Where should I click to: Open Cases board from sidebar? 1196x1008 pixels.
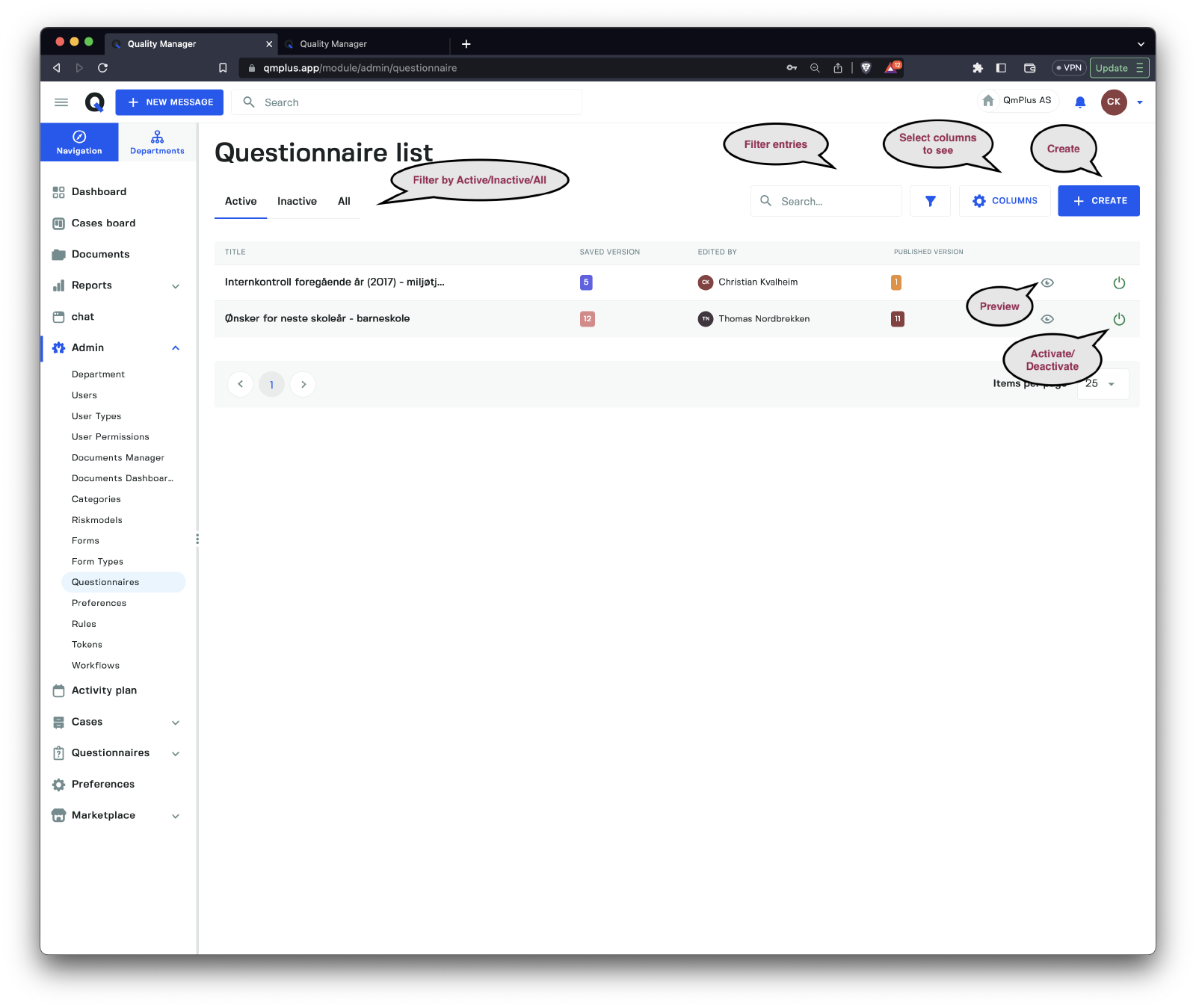click(103, 223)
